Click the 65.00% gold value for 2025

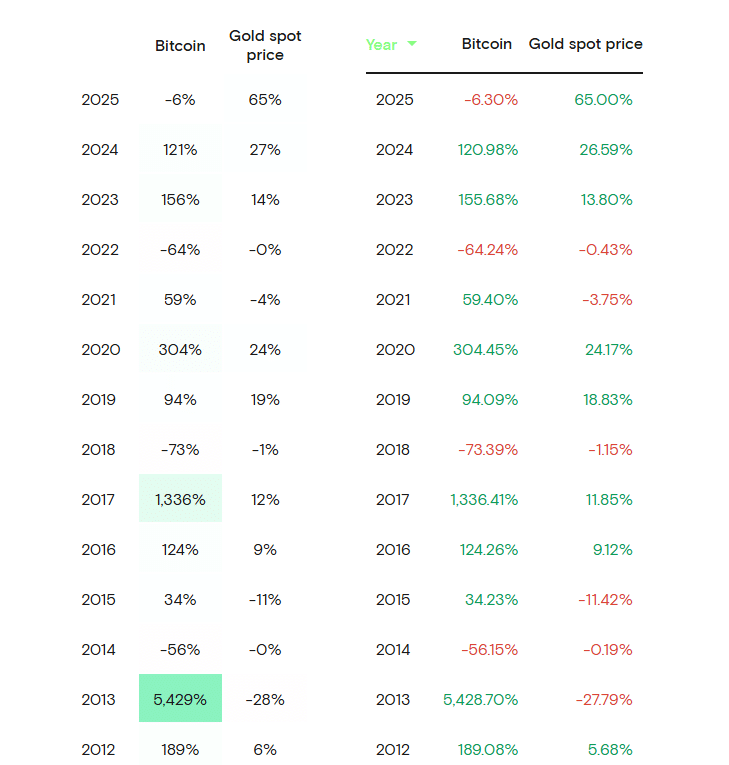(603, 100)
